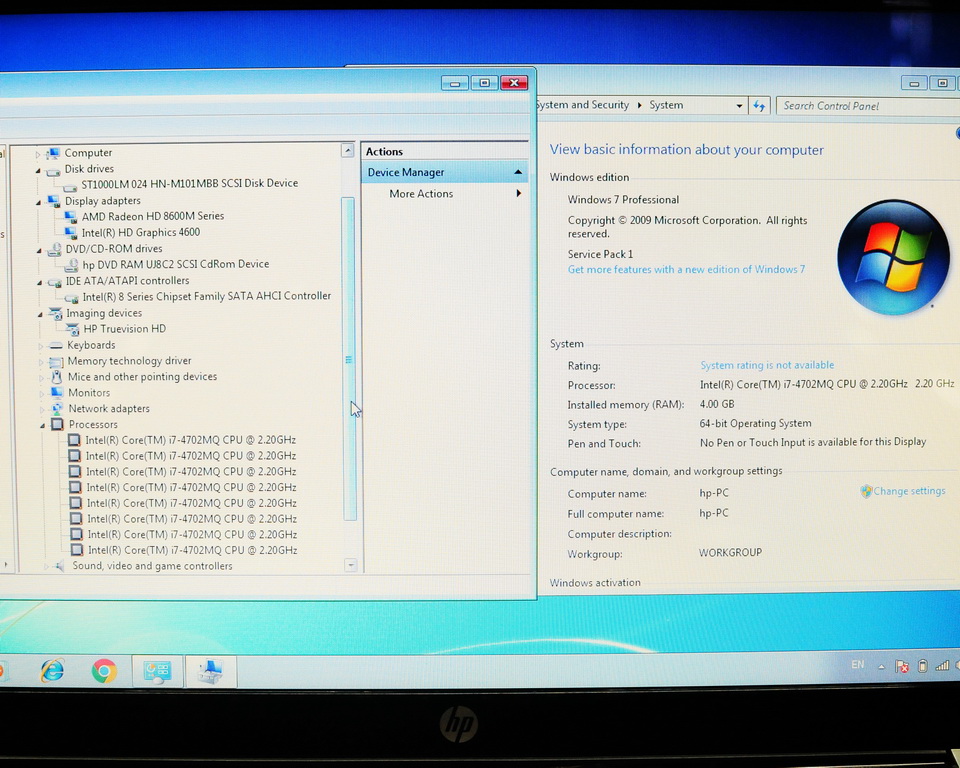Click the Computer category icon
Viewport: 960px width, 768px height.
coord(53,152)
